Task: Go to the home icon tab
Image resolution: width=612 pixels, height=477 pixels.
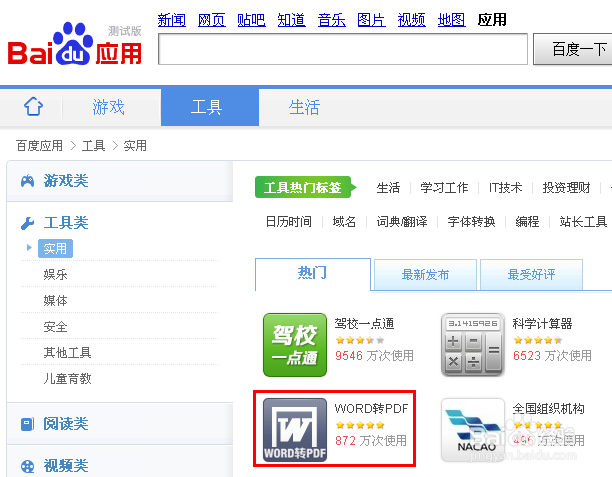Action: pyautogui.click(x=34, y=107)
